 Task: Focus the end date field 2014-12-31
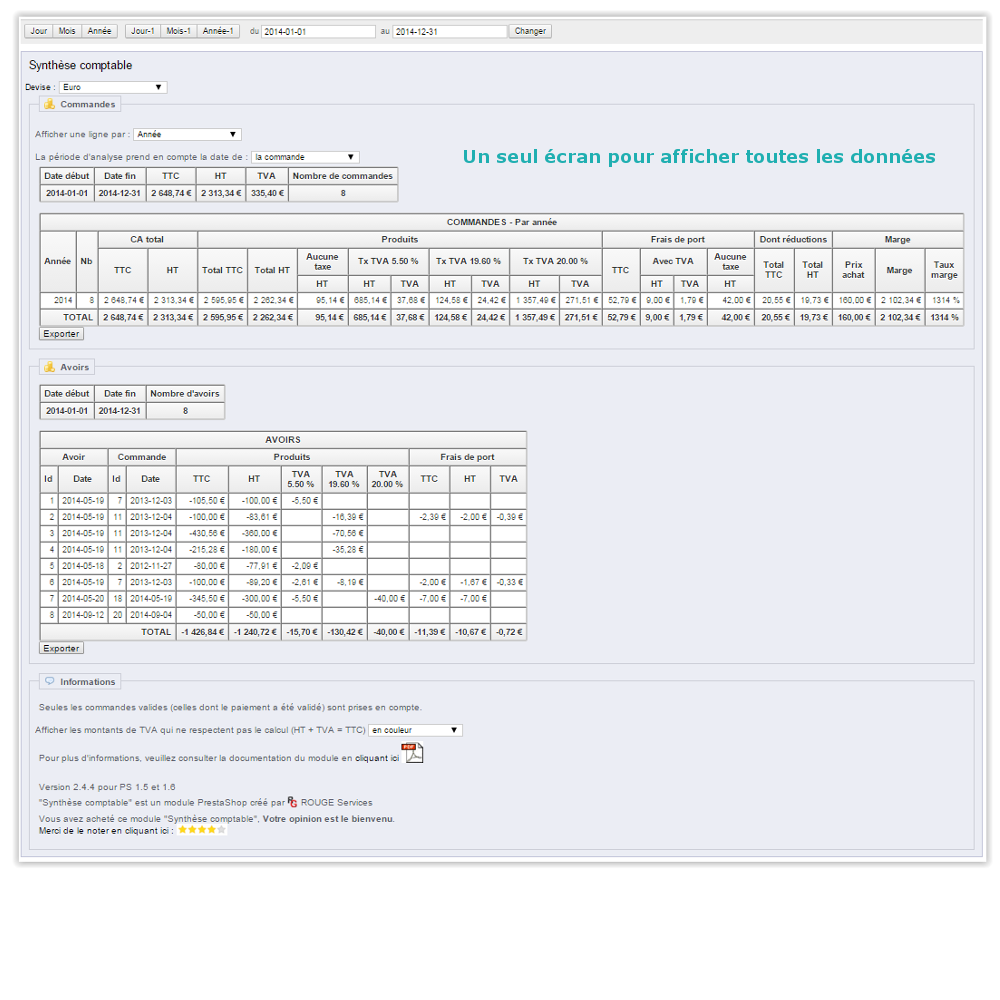point(449,32)
